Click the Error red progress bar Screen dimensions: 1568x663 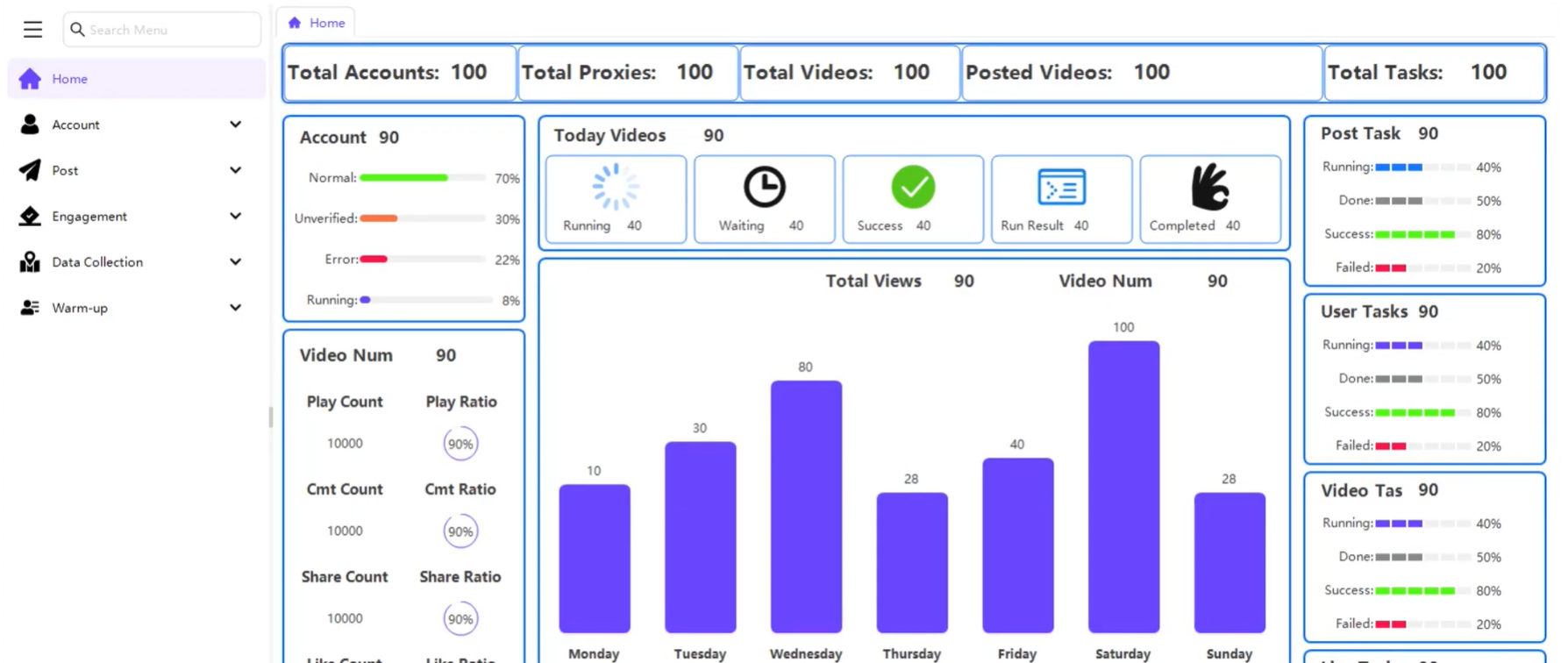coord(374,260)
